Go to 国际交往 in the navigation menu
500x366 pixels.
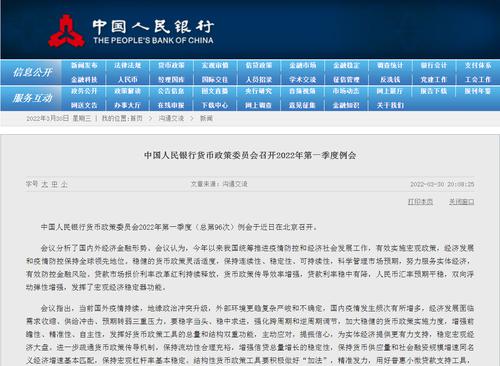click(x=215, y=79)
